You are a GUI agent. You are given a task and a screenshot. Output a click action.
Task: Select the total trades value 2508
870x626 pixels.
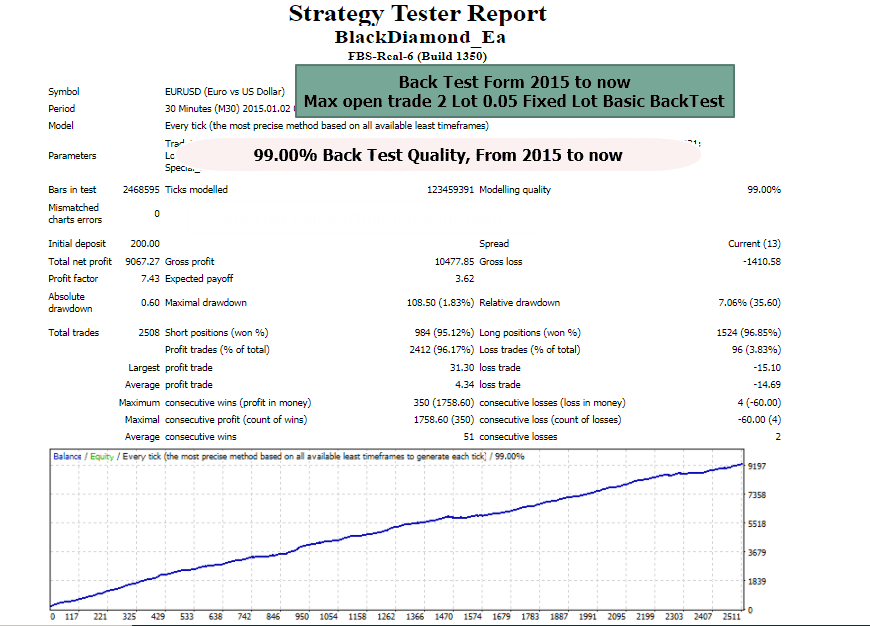(x=149, y=332)
